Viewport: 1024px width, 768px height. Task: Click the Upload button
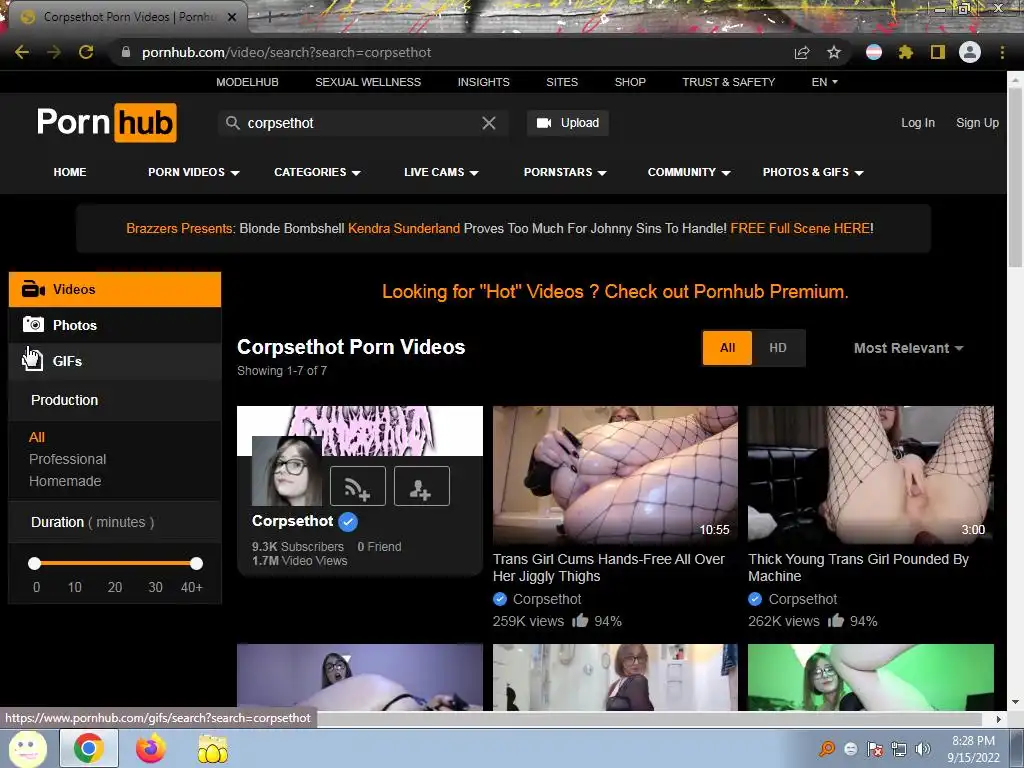click(x=568, y=123)
